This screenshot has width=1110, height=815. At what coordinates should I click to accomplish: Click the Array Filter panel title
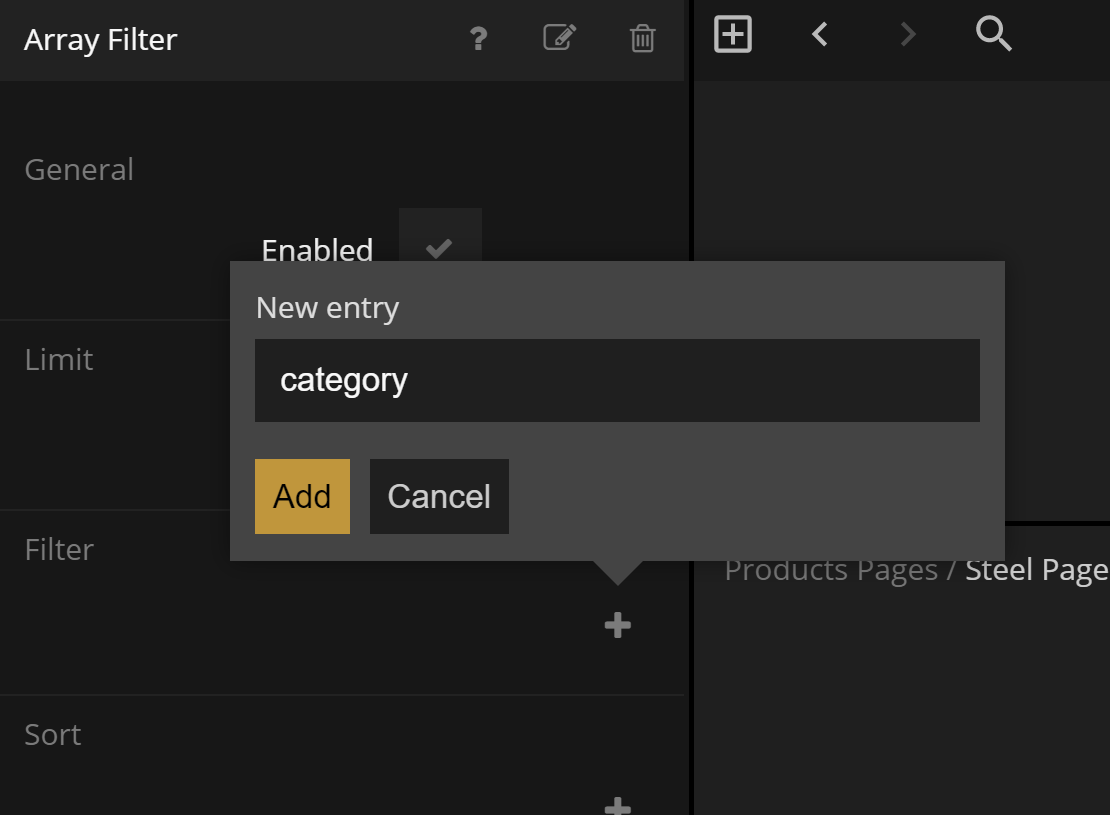(x=101, y=40)
